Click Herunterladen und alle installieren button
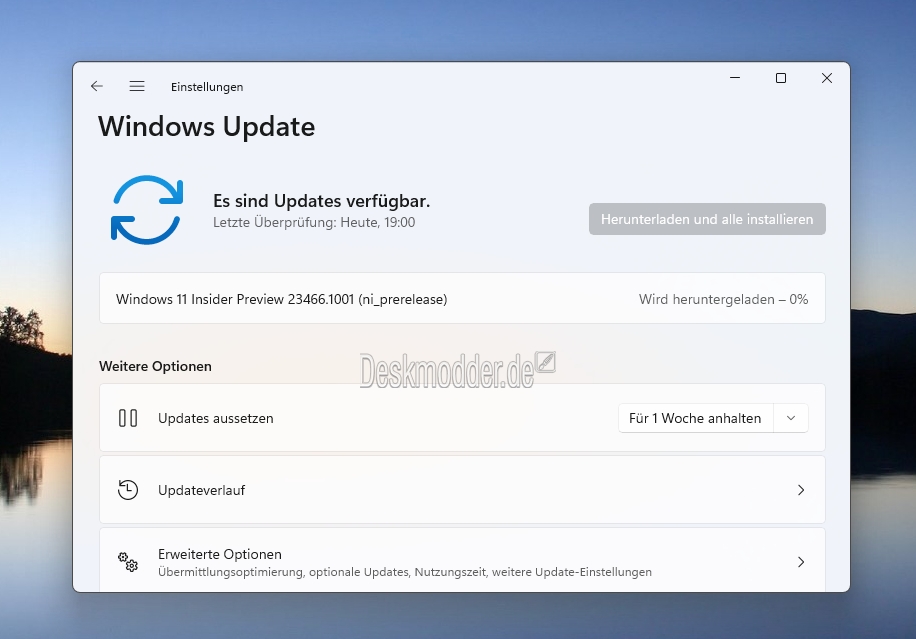916x639 pixels. point(707,219)
